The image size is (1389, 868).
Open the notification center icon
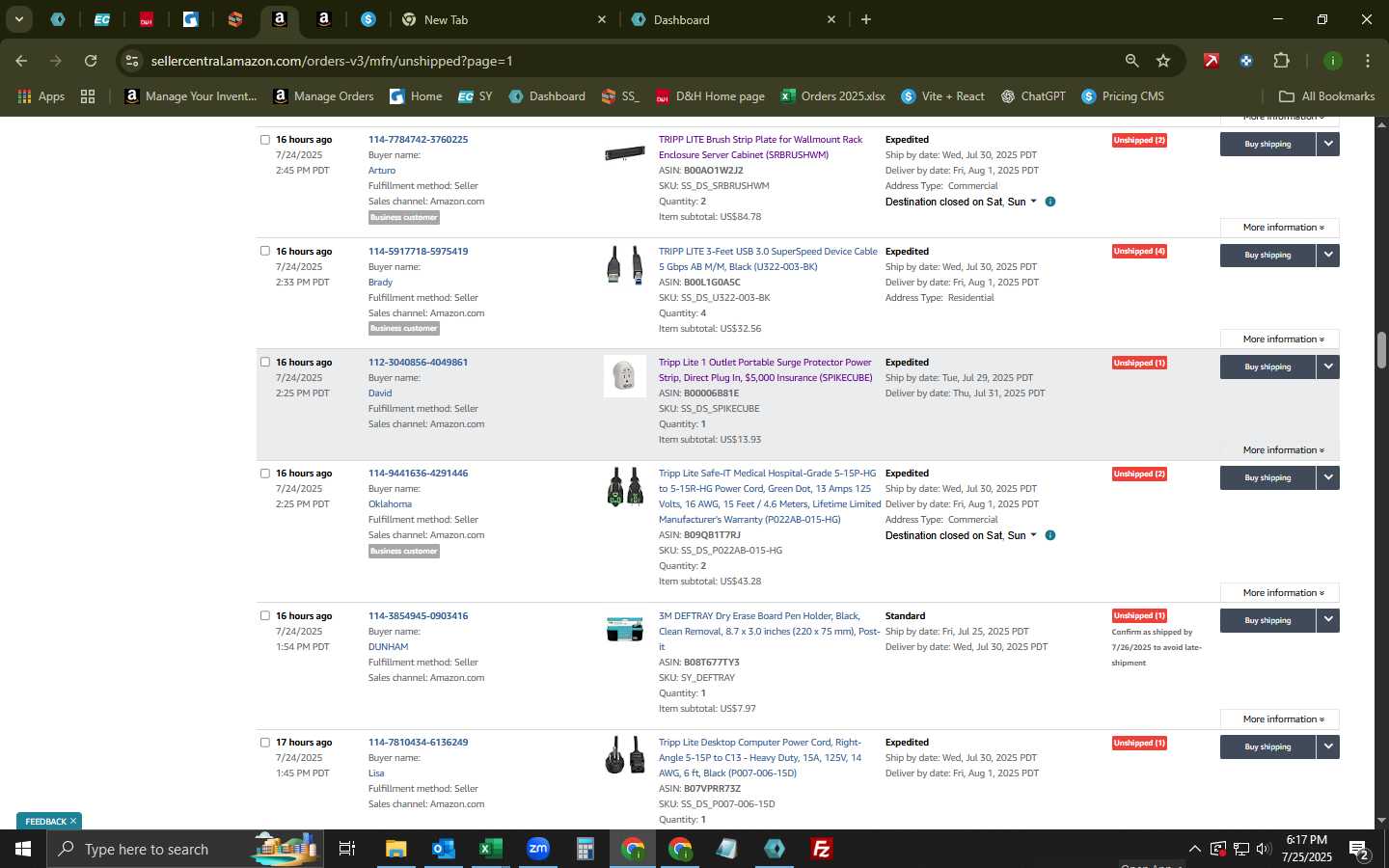(x=1359, y=850)
